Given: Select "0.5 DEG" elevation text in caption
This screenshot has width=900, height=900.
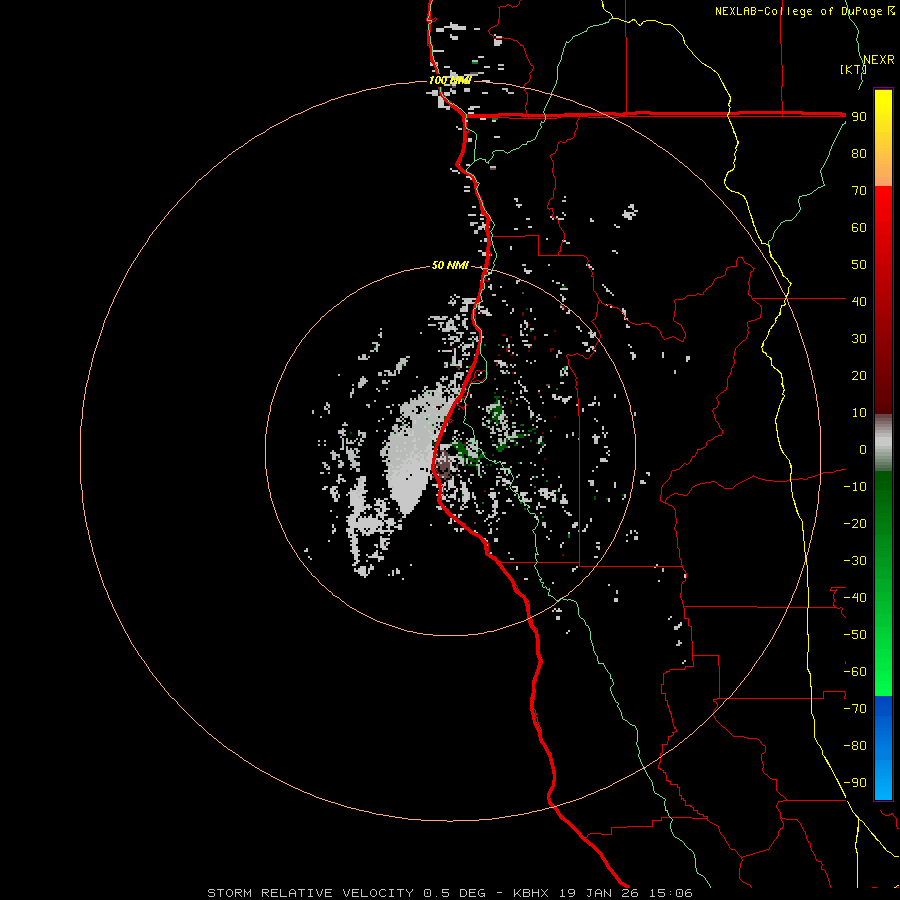Looking at the screenshot, I should tap(455, 893).
